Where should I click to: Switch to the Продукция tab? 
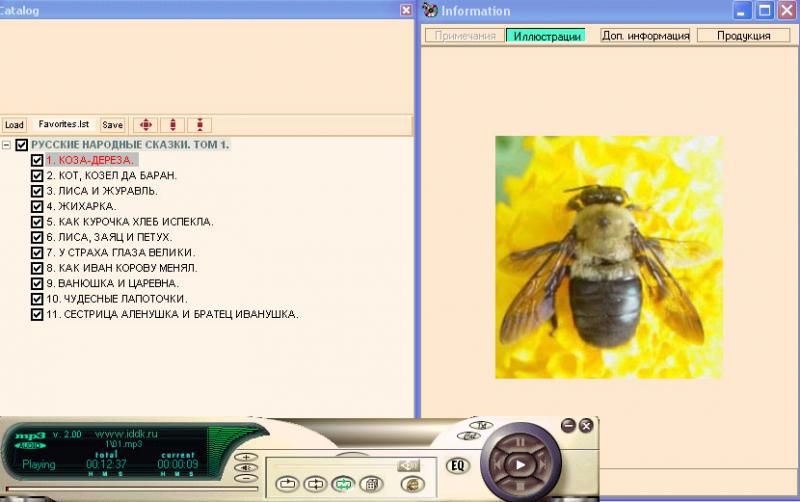click(744, 35)
